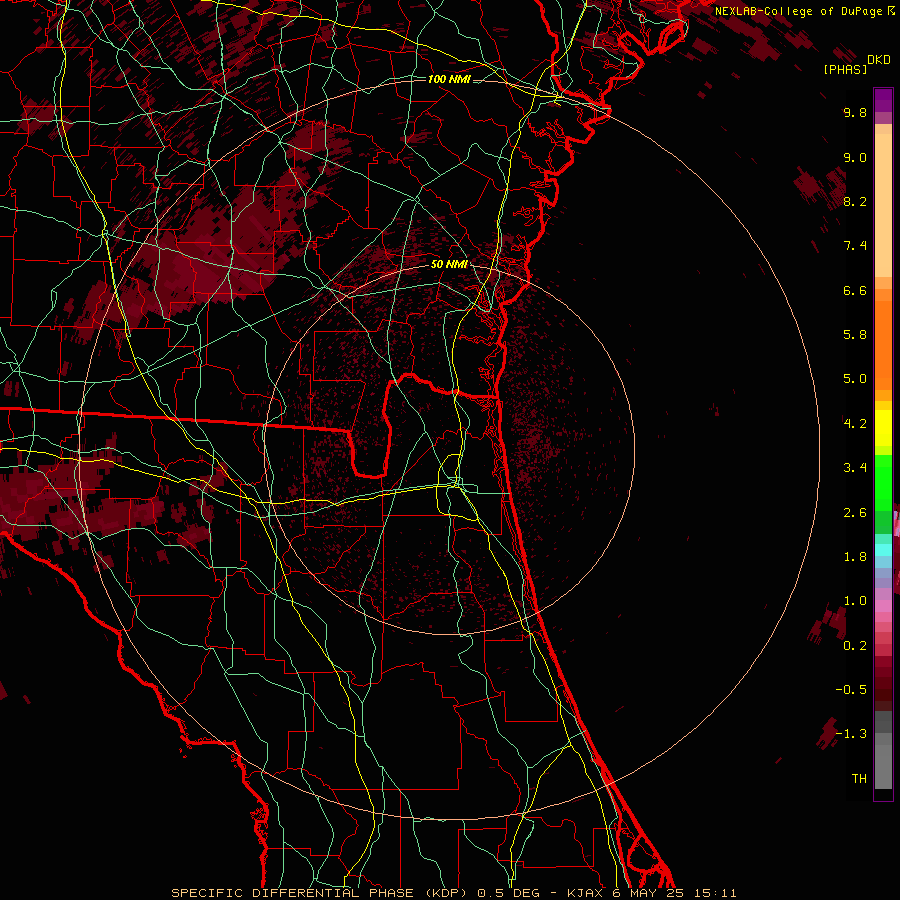Click the 50 NMI range ring label
This screenshot has height=900, width=900.
449,264
